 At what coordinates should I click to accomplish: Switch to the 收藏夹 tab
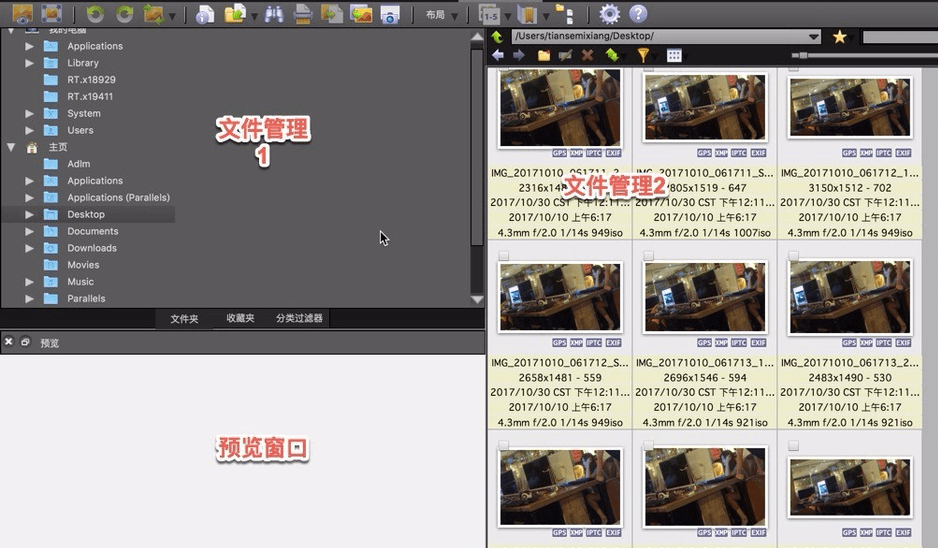pos(240,318)
